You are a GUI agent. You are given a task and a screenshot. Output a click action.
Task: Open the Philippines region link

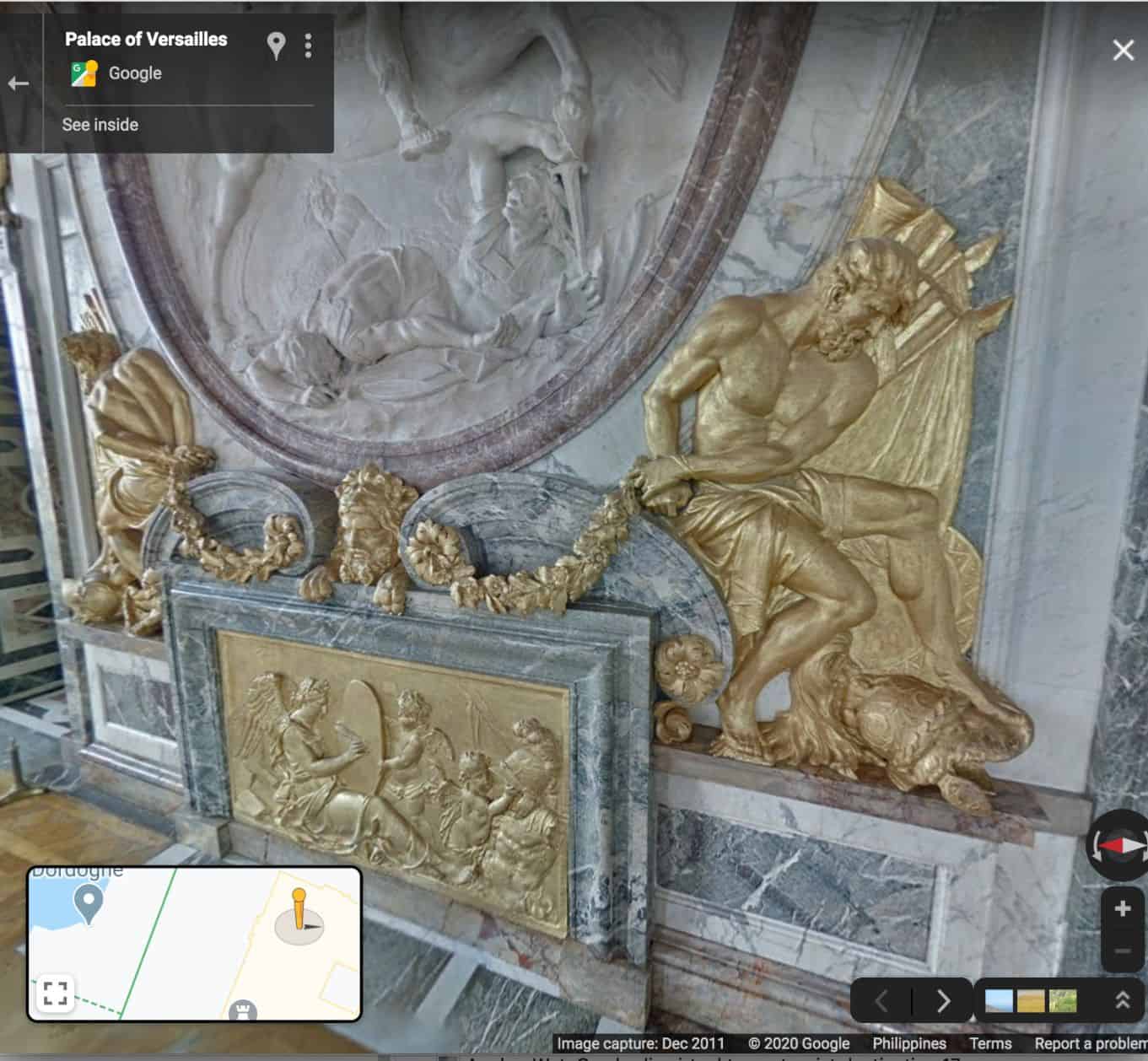click(x=909, y=1043)
